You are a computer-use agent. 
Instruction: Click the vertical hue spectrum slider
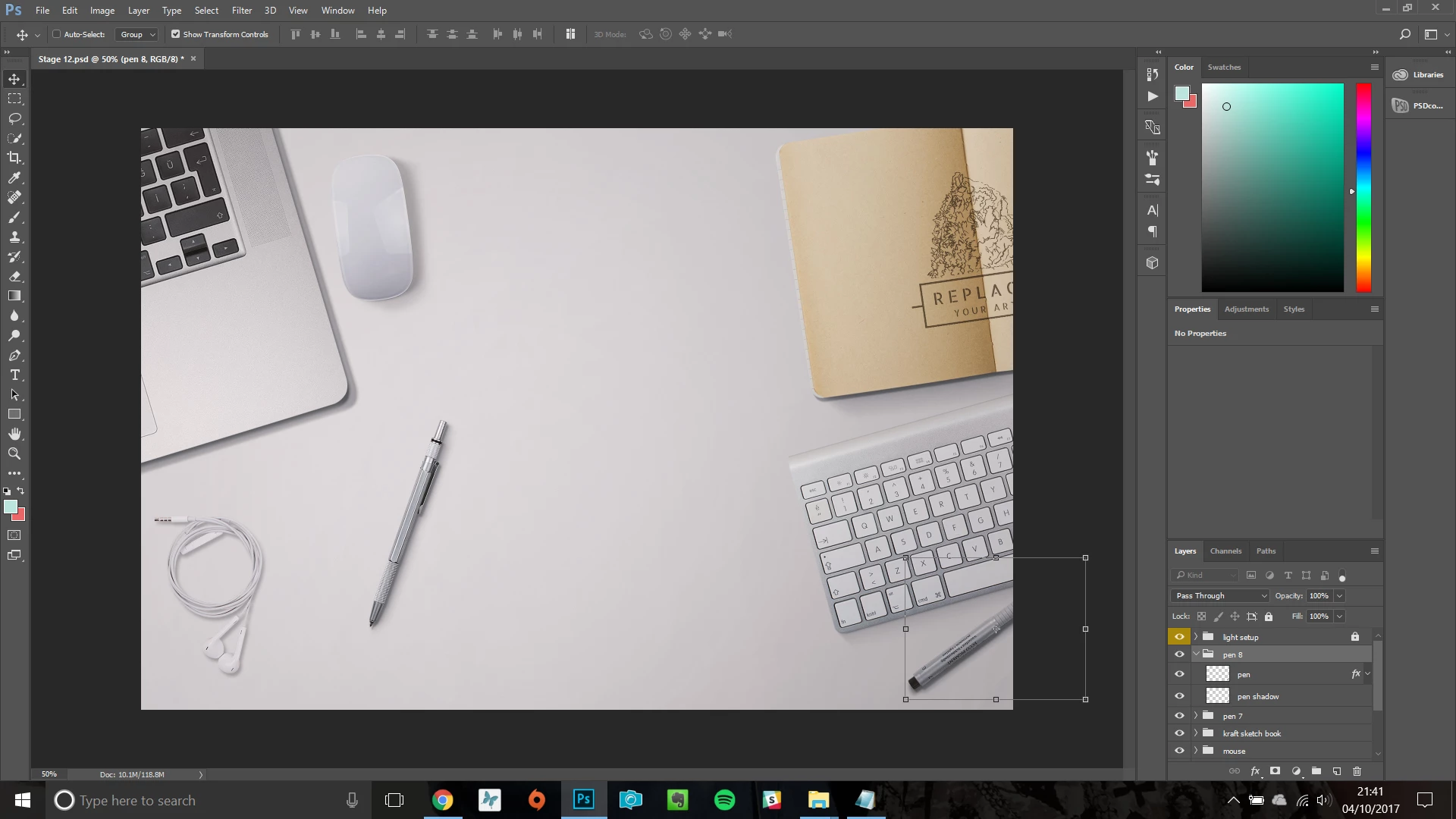[1363, 187]
